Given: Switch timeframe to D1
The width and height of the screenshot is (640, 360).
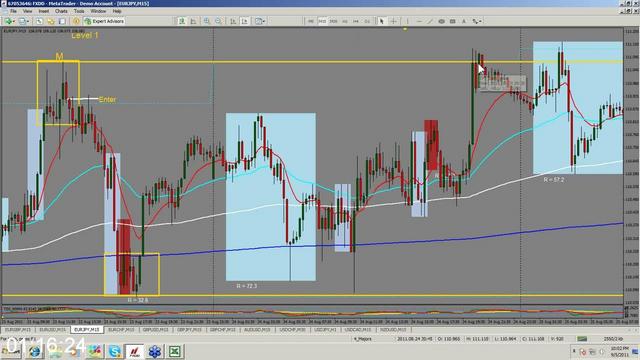Looking at the screenshot, I should point(367,21).
